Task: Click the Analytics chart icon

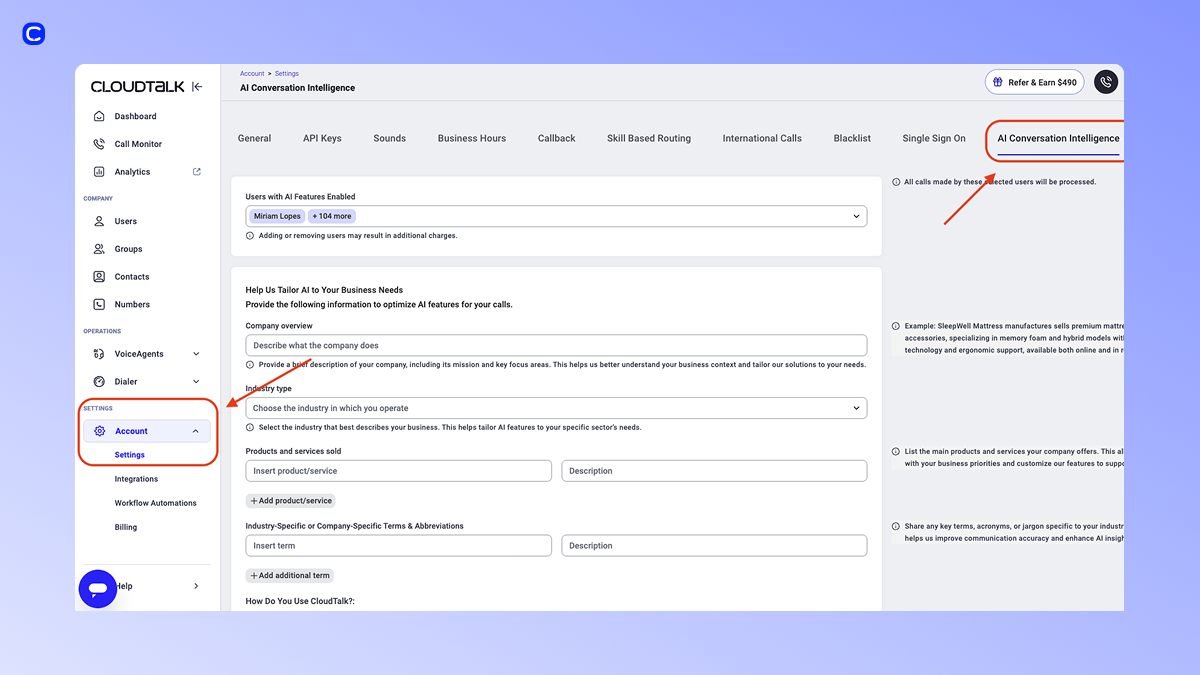Action: point(99,172)
